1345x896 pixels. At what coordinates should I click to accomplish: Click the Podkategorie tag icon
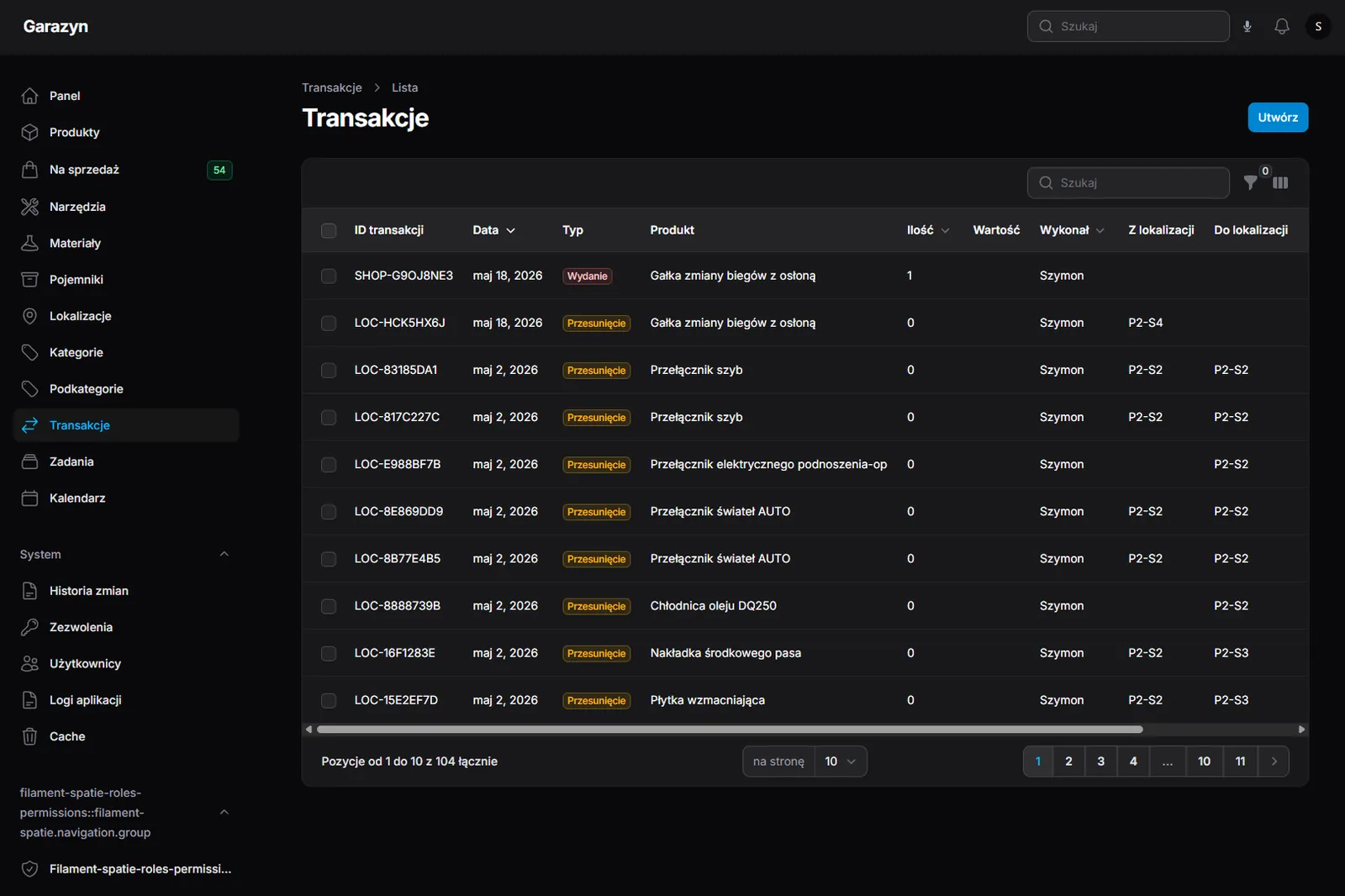pos(29,388)
